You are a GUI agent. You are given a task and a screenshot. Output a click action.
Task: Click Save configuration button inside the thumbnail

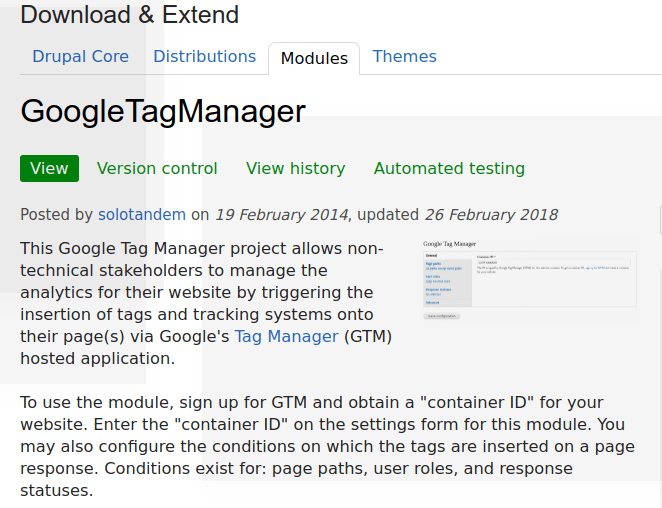(x=441, y=316)
